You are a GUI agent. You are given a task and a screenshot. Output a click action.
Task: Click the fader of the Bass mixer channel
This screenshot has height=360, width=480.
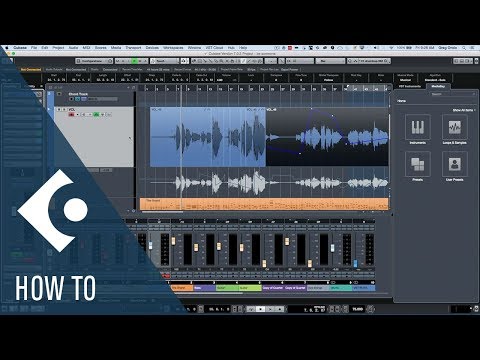[196, 248]
